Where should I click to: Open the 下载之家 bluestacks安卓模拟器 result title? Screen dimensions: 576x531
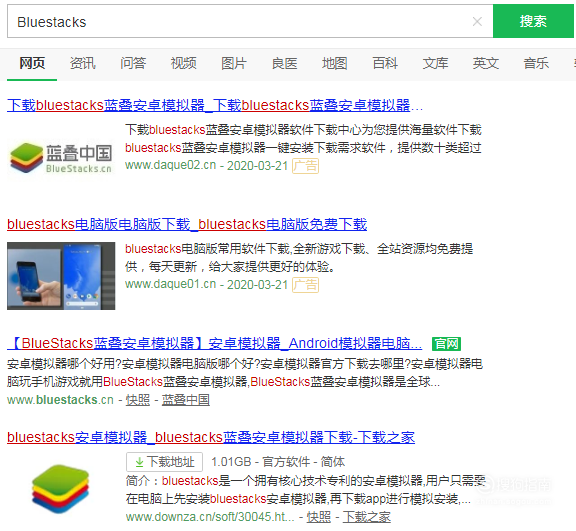coord(211,437)
